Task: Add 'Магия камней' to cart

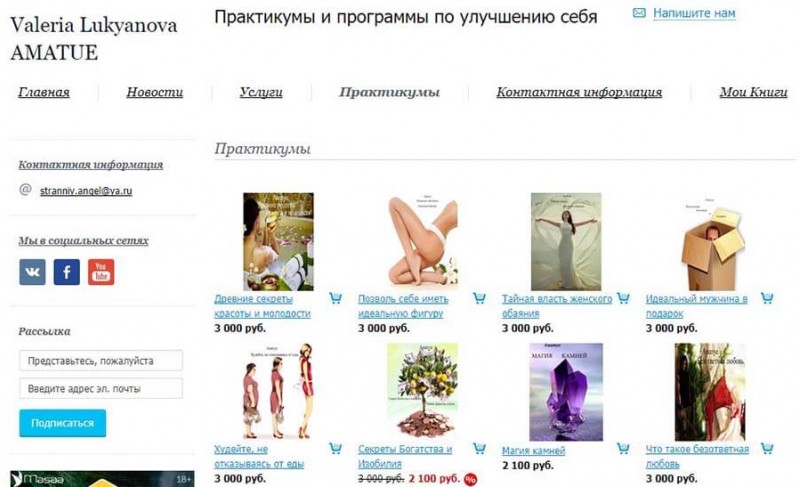Action: [623, 449]
